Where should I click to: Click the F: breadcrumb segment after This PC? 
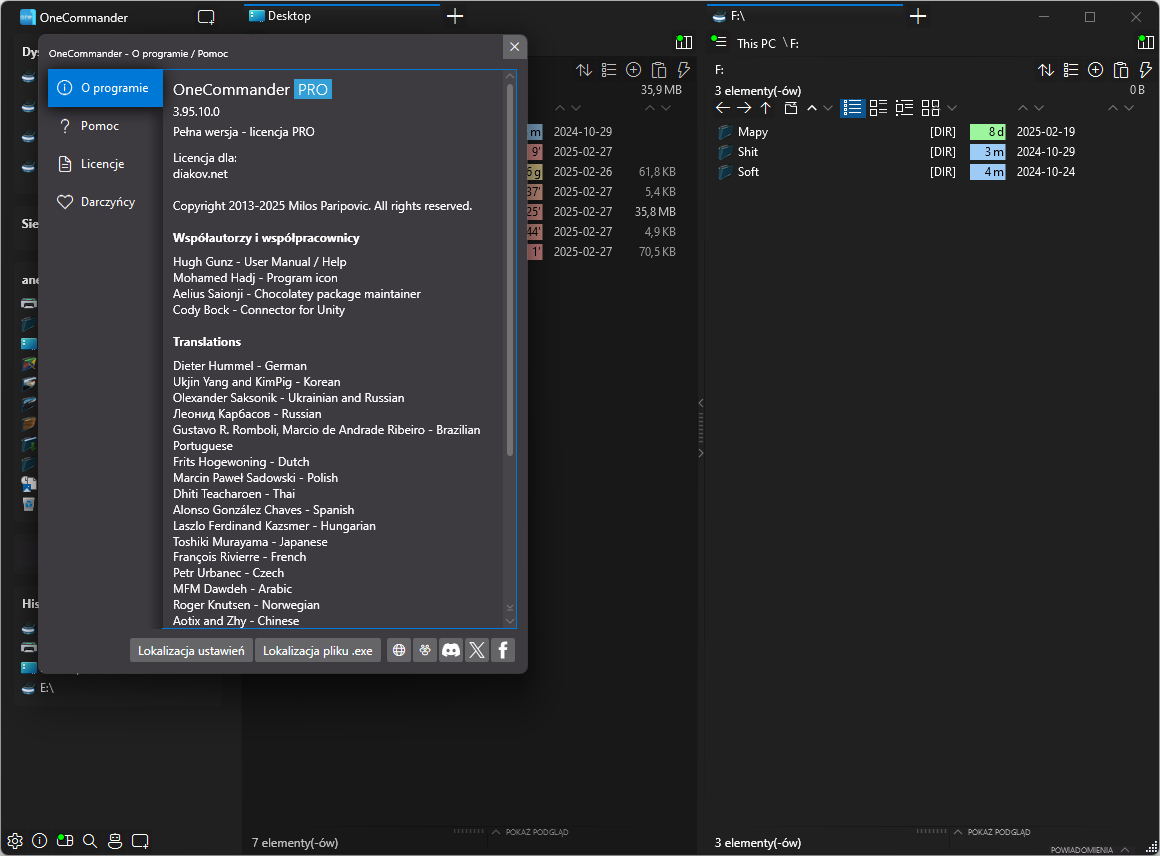(x=795, y=44)
